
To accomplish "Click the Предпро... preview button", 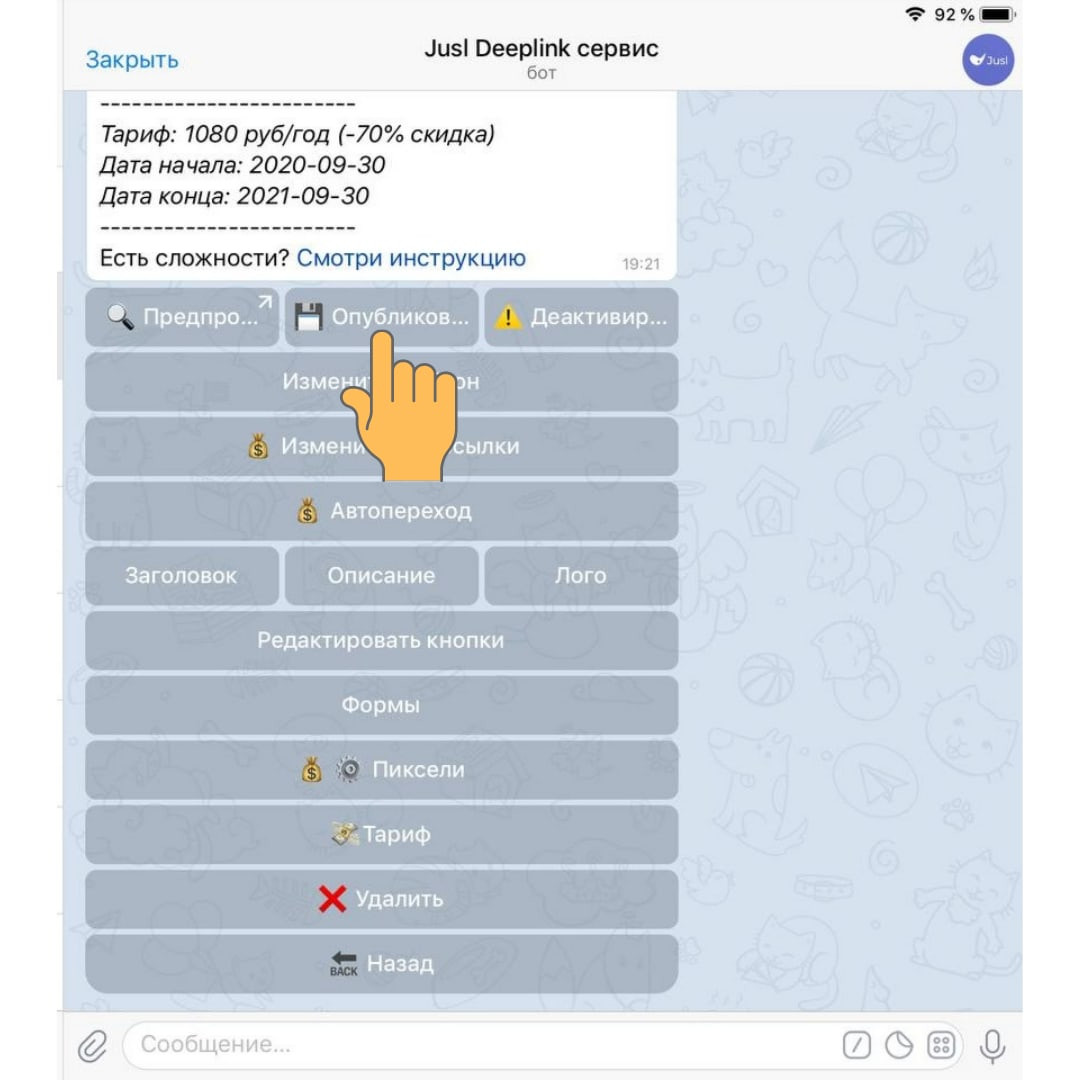I will pyautogui.click(x=182, y=317).
